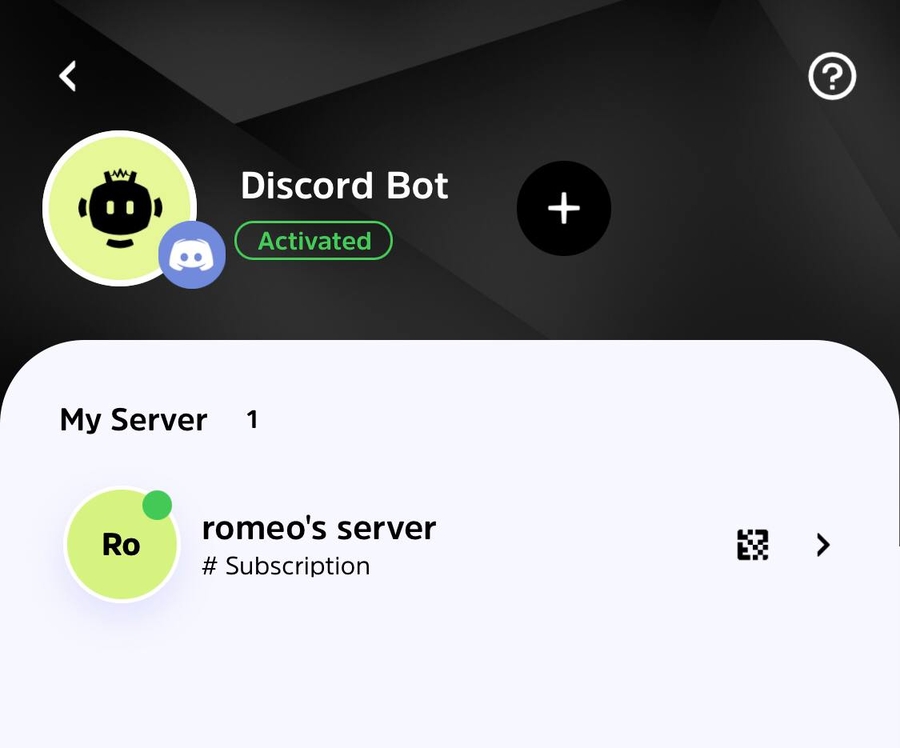Click the Discord logo badge
900x748 pixels.
coord(192,256)
